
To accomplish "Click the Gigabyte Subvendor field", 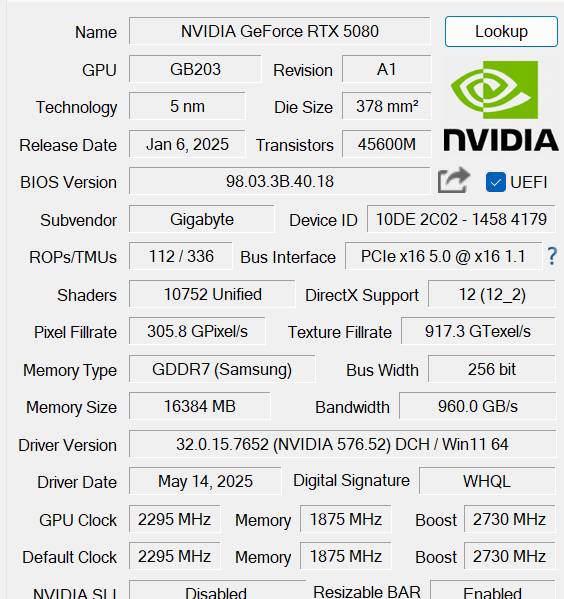I will click(202, 219).
